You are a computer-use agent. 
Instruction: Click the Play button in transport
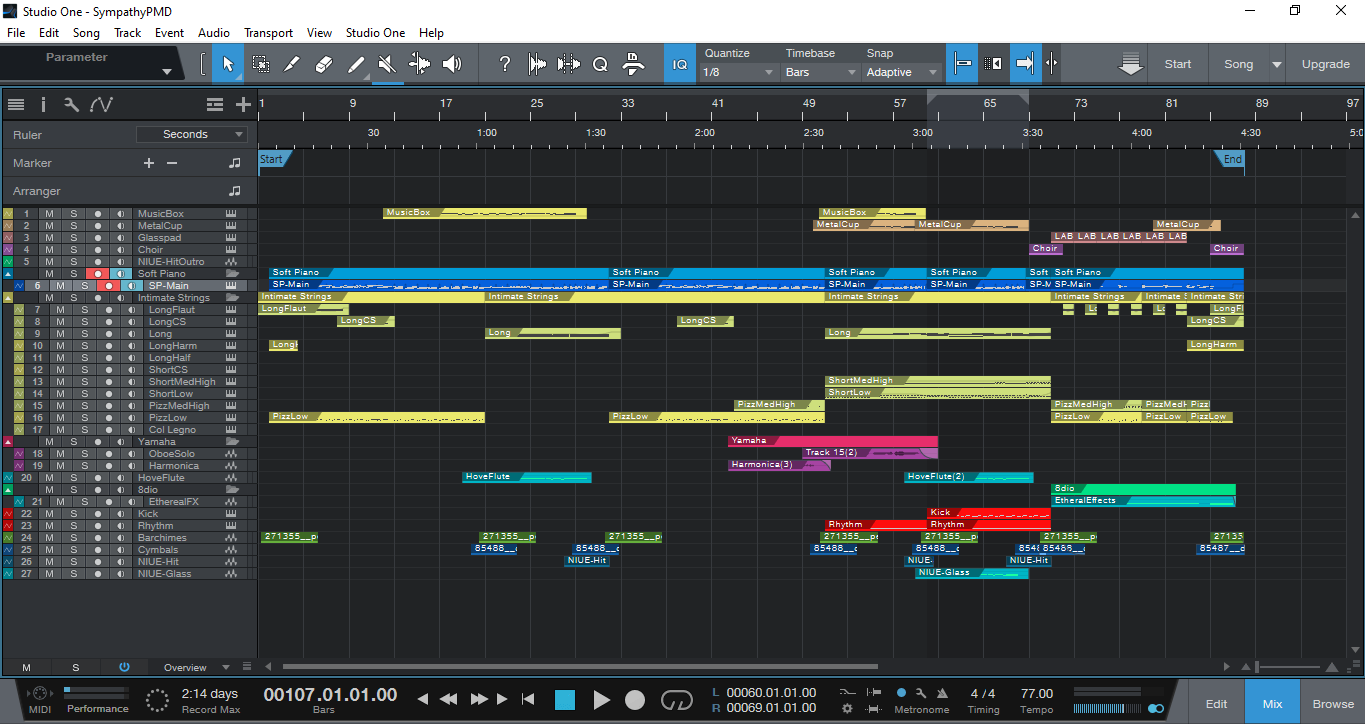point(601,700)
